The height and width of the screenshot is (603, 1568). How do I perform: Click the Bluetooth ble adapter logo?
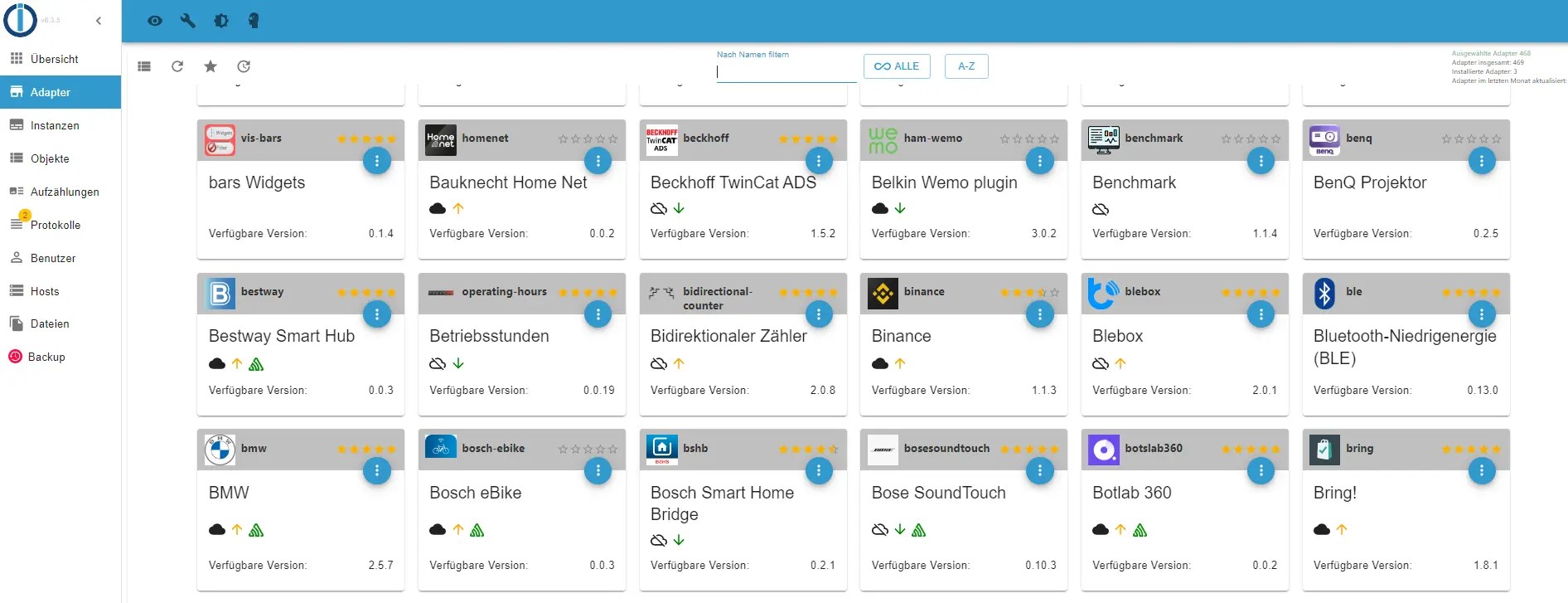1324,293
